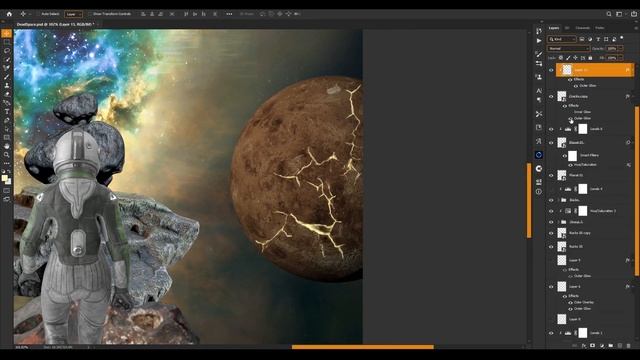The image size is (640, 360).
Task: Switch to the Channels tab
Action: [582, 28]
